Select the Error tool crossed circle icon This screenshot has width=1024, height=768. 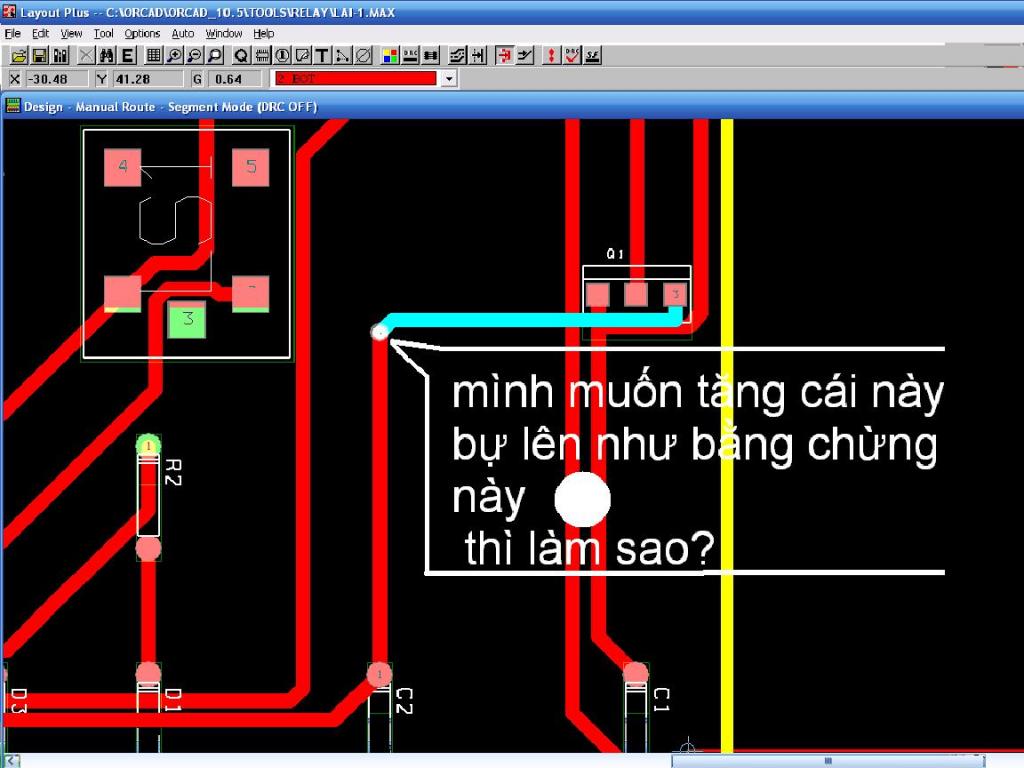tap(364, 56)
